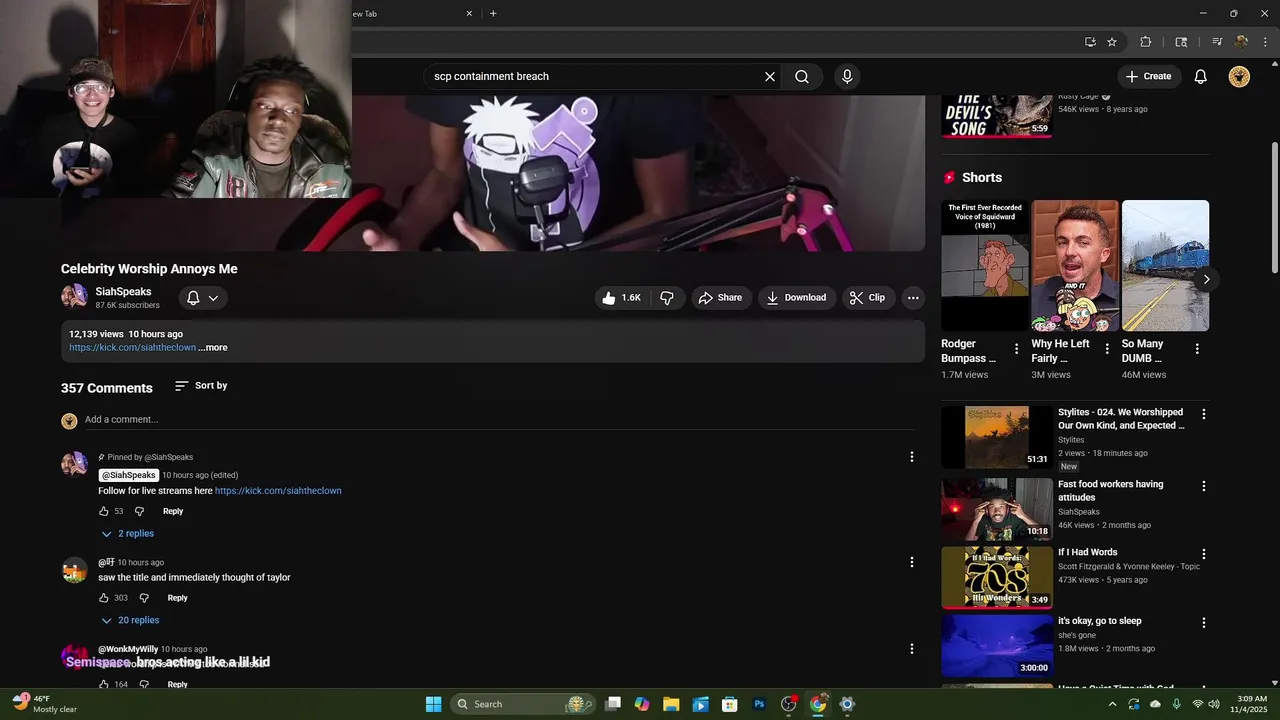Expand 20 replies under taylor comment
The height and width of the screenshot is (720, 1280).
[x=130, y=620]
